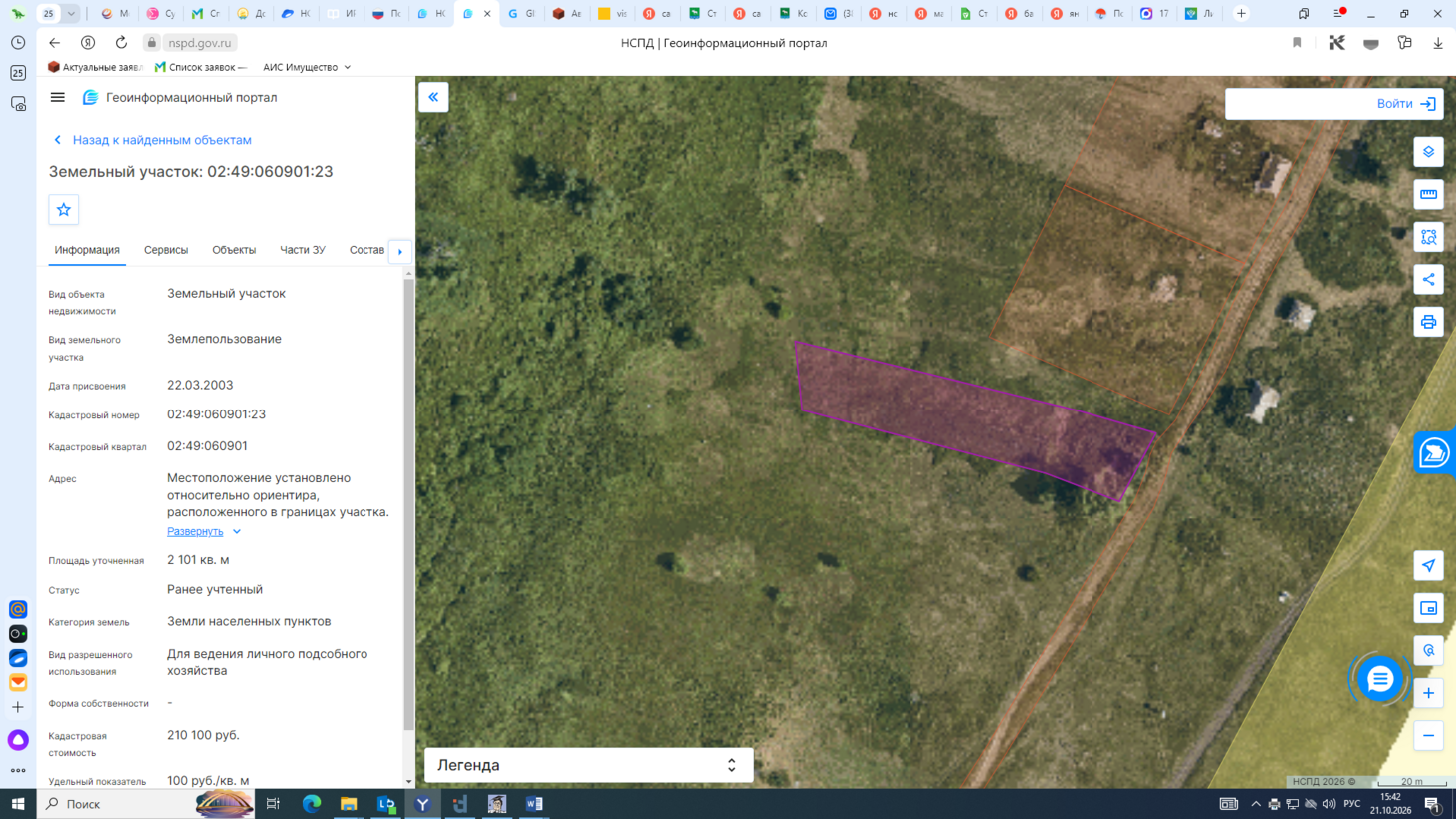Open the map layers panel
Image resolution: width=1456 pixels, height=819 pixels.
[1428, 152]
